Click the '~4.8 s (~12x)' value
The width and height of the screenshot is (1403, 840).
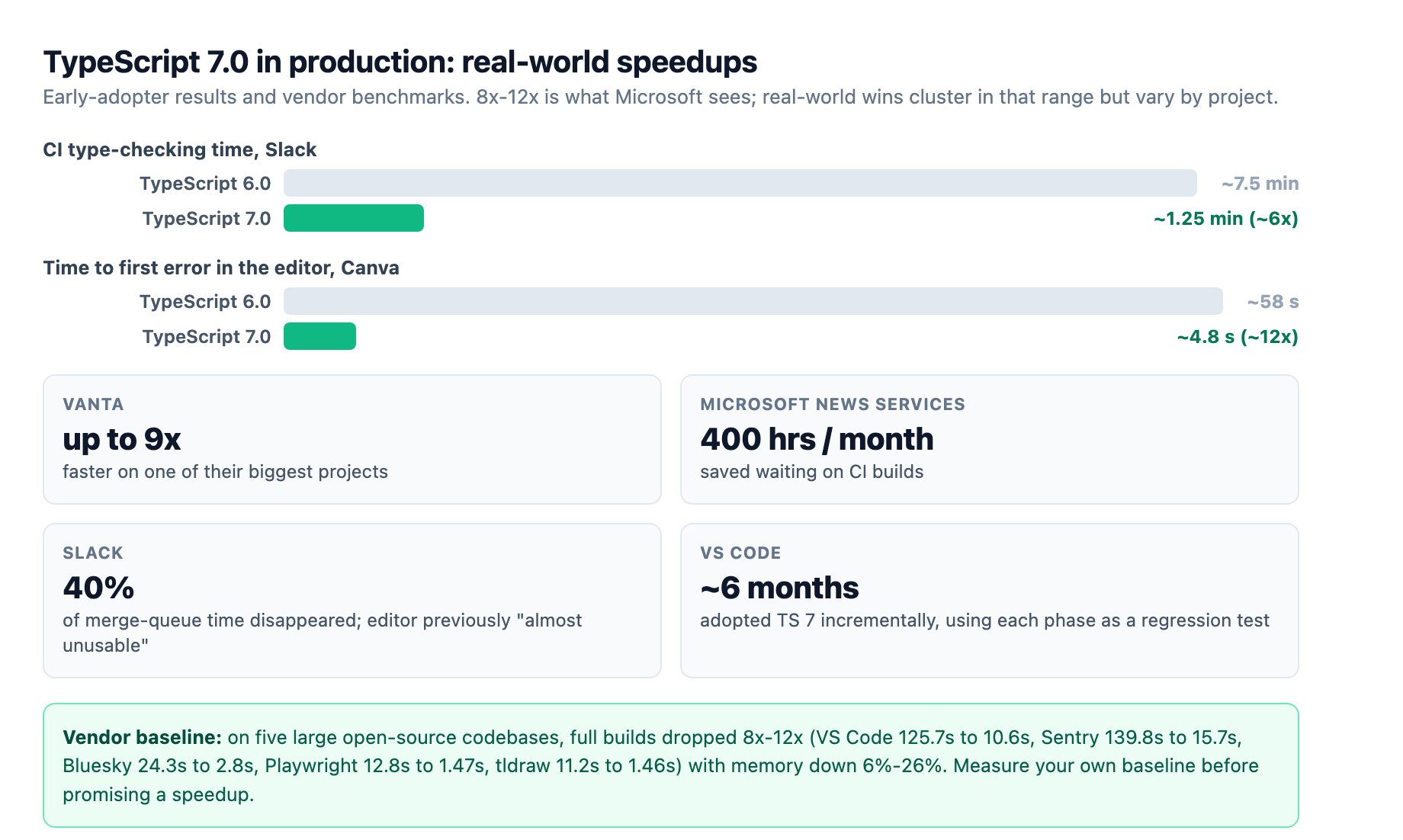click(x=1238, y=337)
